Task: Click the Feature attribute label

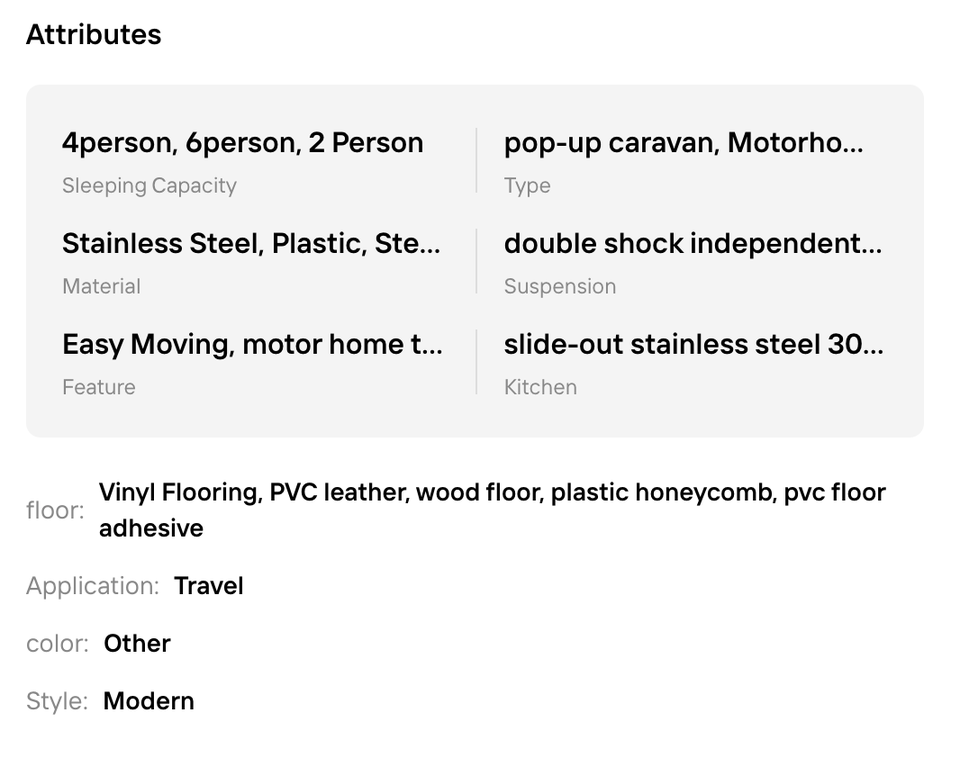Action: (x=98, y=388)
